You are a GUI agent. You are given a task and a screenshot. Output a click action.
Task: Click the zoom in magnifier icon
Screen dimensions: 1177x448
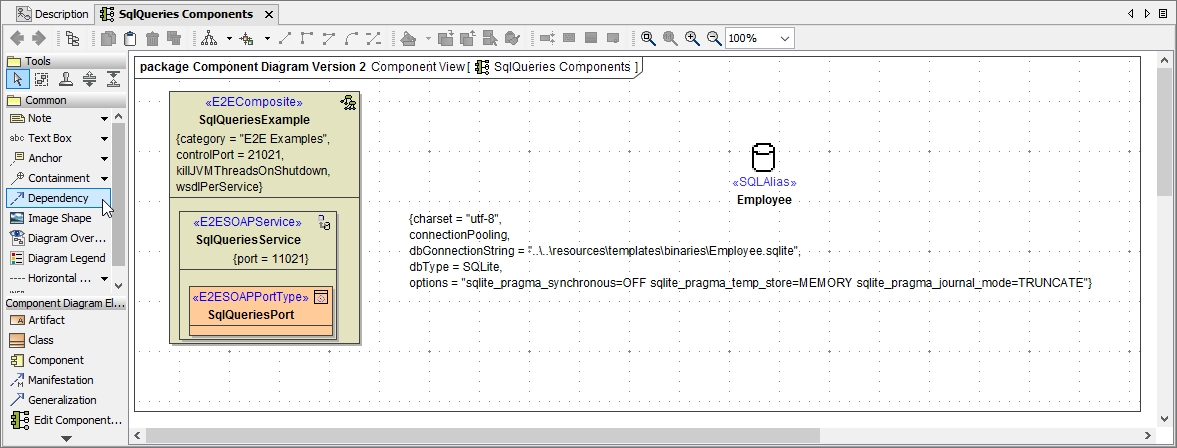(x=692, y=38)
